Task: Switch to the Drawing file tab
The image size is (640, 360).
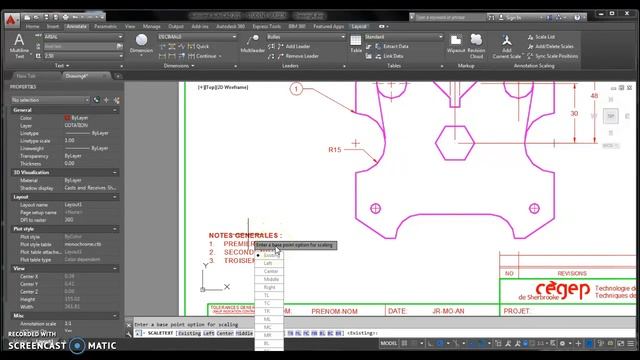Action: (x=86, y=76)
